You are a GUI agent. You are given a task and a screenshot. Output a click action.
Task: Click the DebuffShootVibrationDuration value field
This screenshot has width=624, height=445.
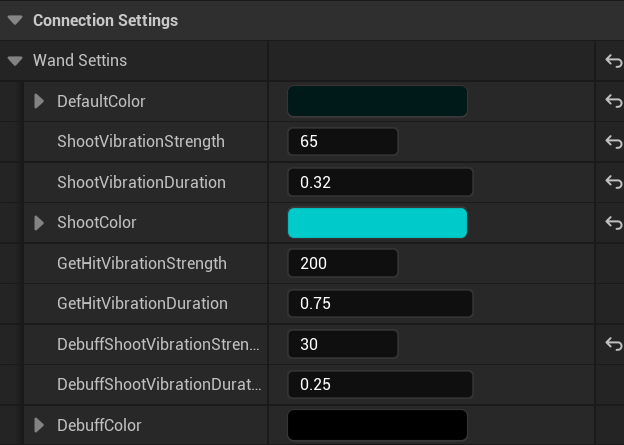point(379,384)
